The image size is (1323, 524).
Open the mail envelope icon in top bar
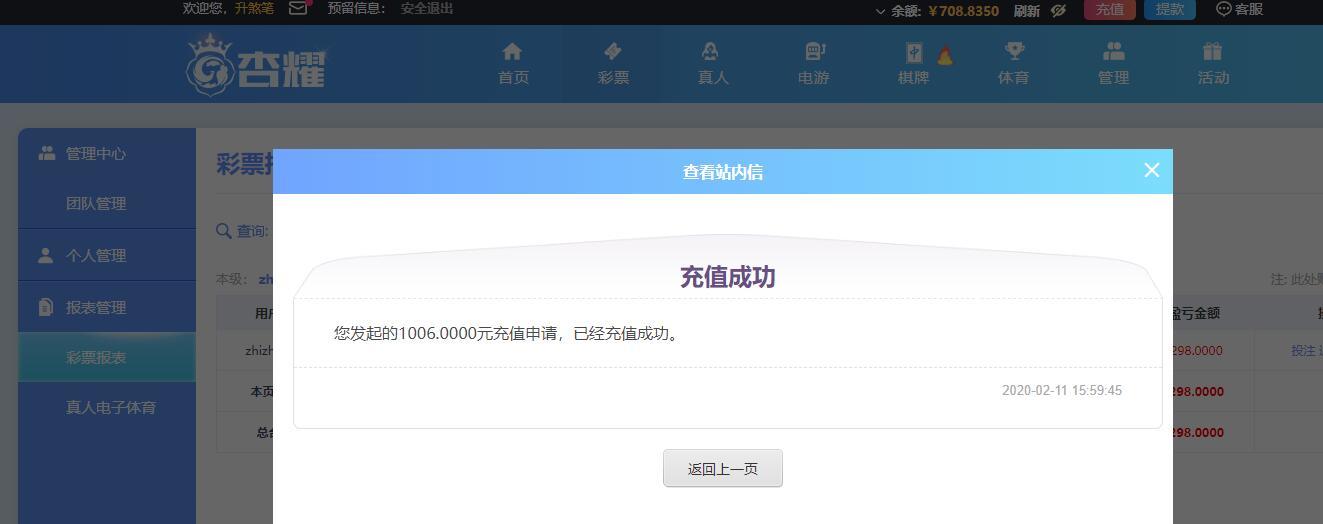[x=298, y=8]
